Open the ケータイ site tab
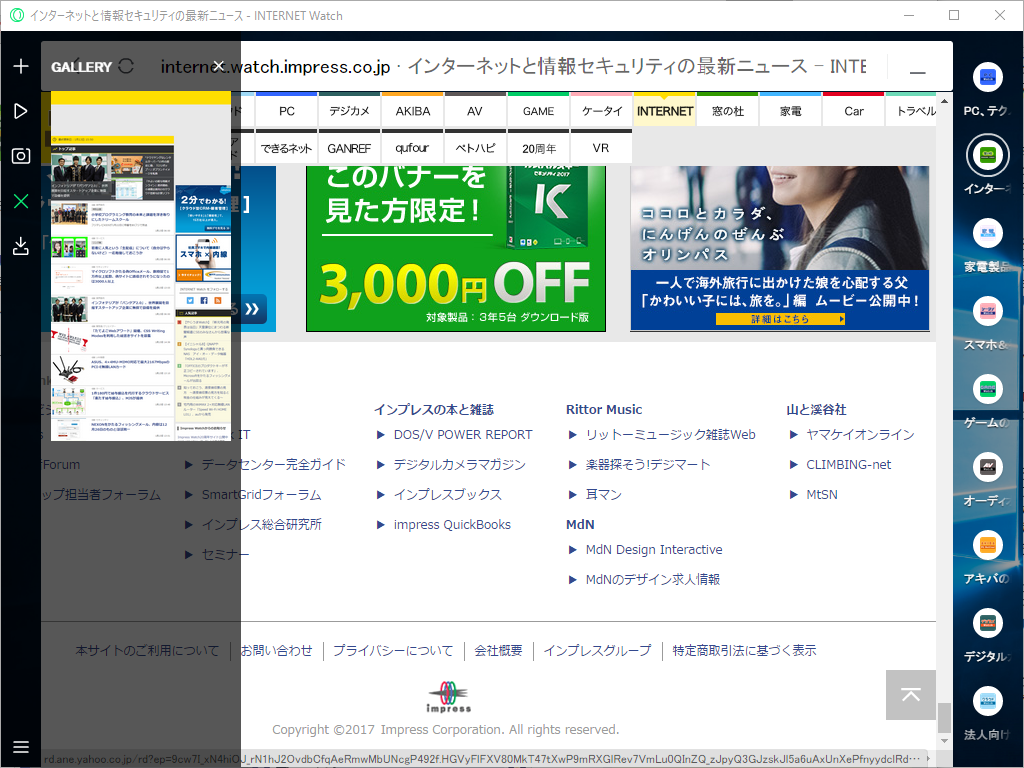The width and height of the screenshot is (1024, 768). tap(601, 110)
